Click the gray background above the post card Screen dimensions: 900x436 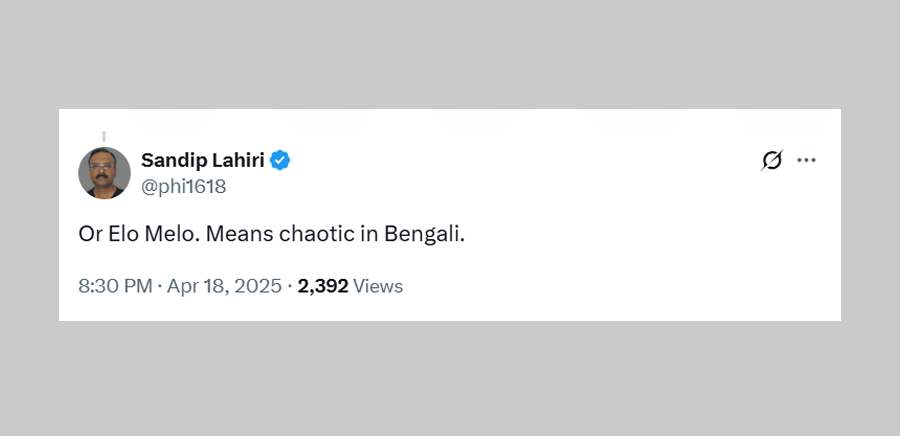pos(450,50)
